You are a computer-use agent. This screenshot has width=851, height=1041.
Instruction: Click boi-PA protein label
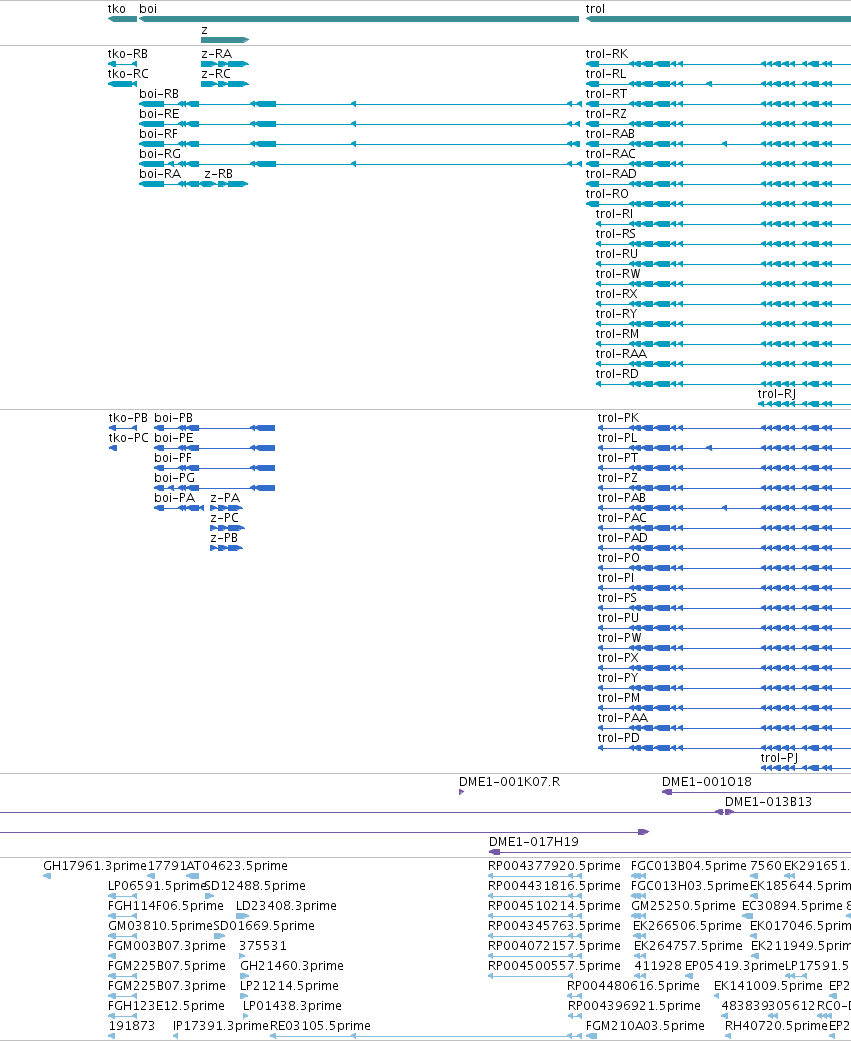175,498
